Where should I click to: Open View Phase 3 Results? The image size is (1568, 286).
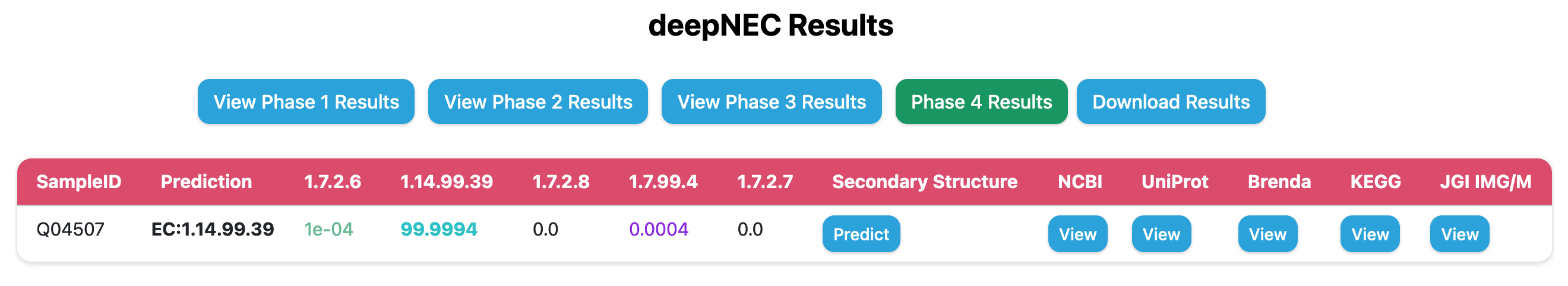click(771, 101)
